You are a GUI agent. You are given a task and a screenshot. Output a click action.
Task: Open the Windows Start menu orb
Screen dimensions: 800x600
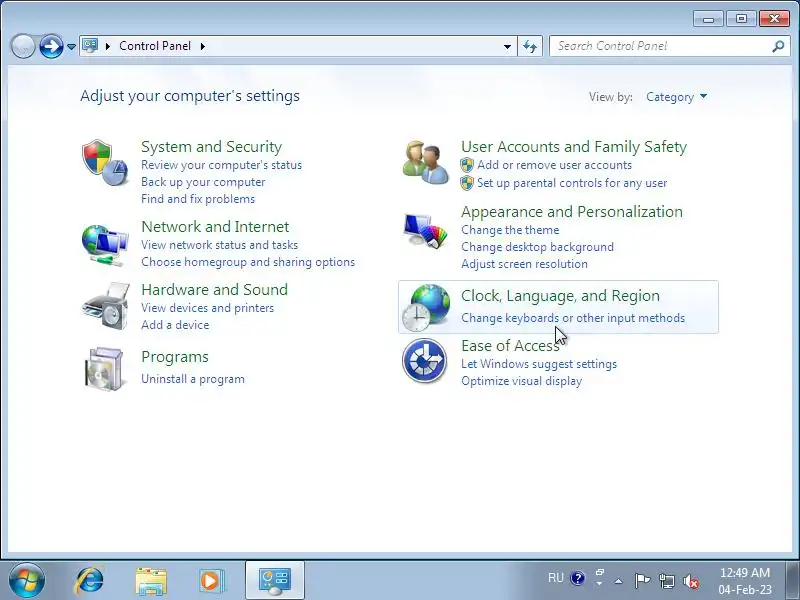(27, 581)
